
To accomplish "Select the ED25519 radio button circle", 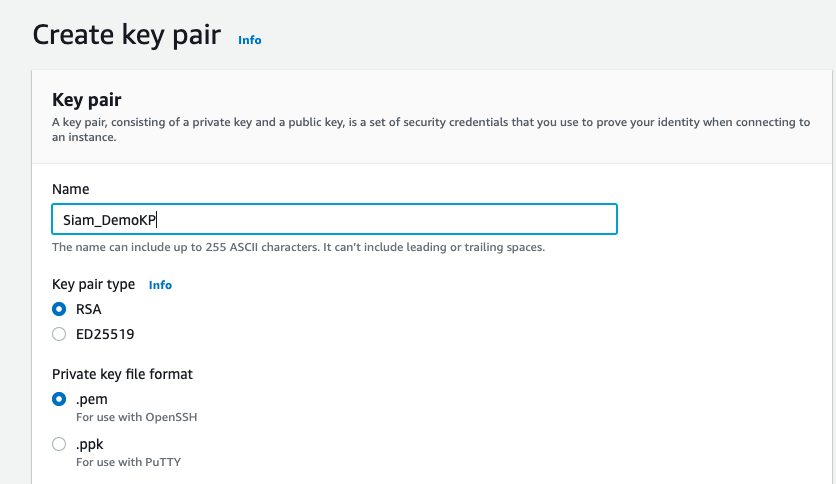I will 59,334.
